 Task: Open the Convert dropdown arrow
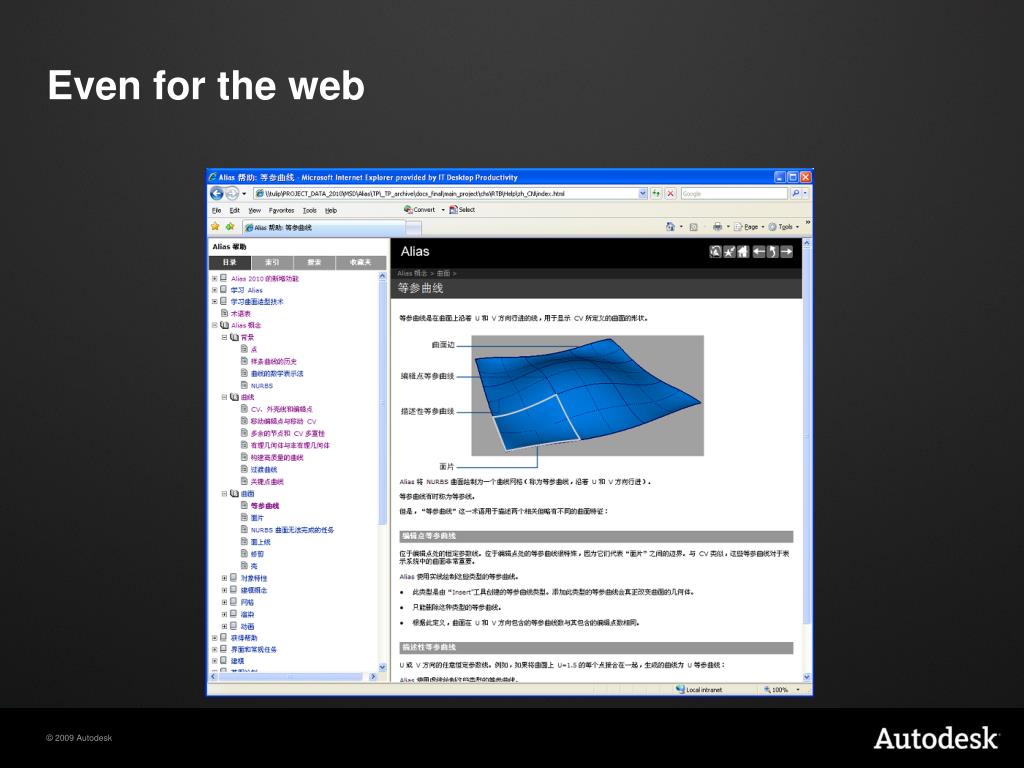coord(443,210)
